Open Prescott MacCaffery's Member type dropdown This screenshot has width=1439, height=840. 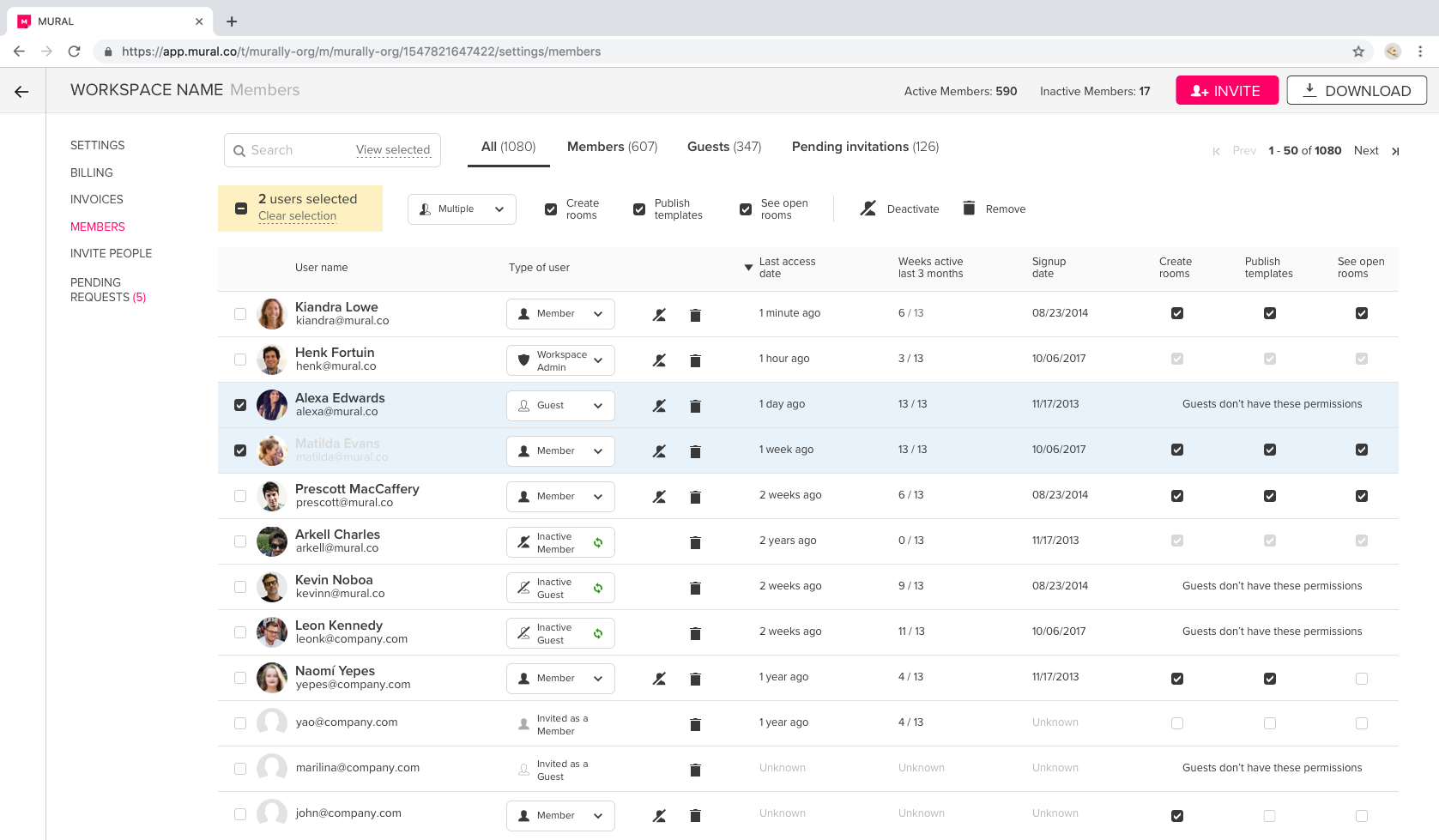[x=560, y=497]
